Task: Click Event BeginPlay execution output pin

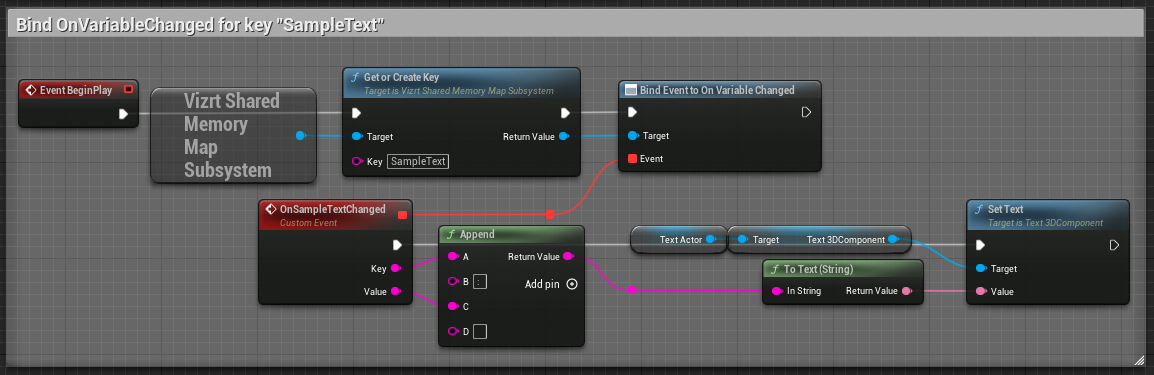Action: (x=124, y=113)
